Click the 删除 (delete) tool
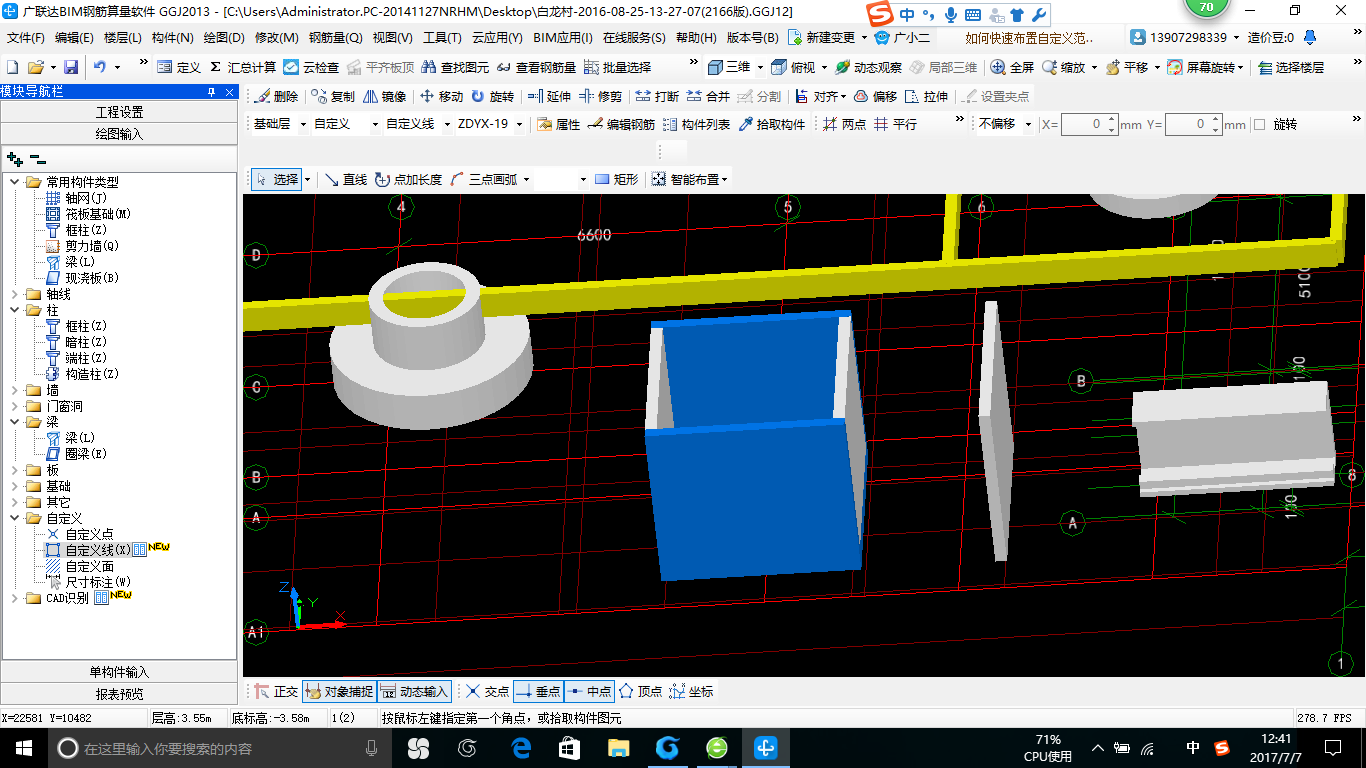 pyautogui.click(x=276, y=97)
